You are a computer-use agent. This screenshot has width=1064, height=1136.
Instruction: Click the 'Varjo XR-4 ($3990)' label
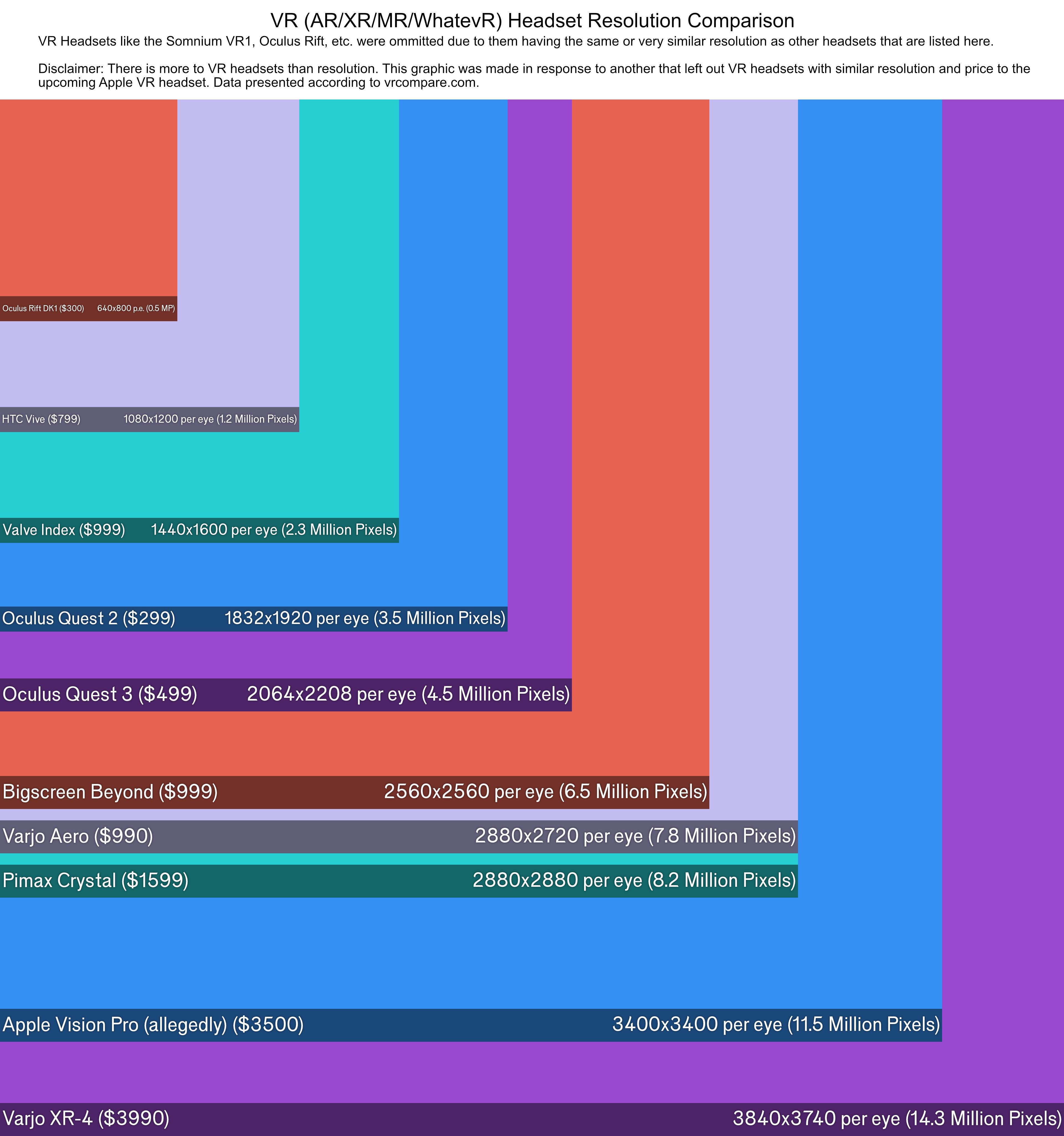click(x=86, y=1119)
